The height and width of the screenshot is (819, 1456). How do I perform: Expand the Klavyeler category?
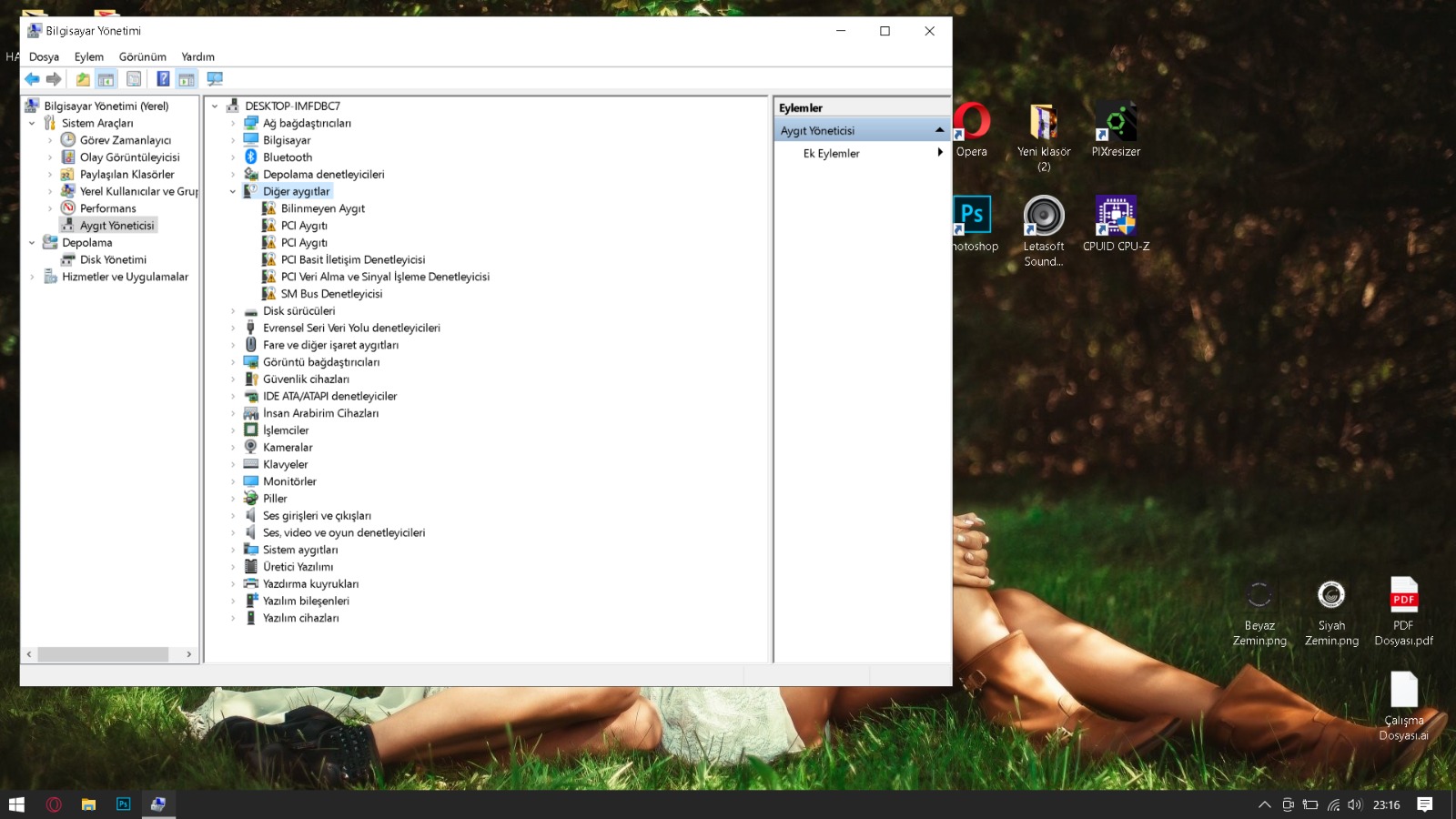(x=233, y=465)
